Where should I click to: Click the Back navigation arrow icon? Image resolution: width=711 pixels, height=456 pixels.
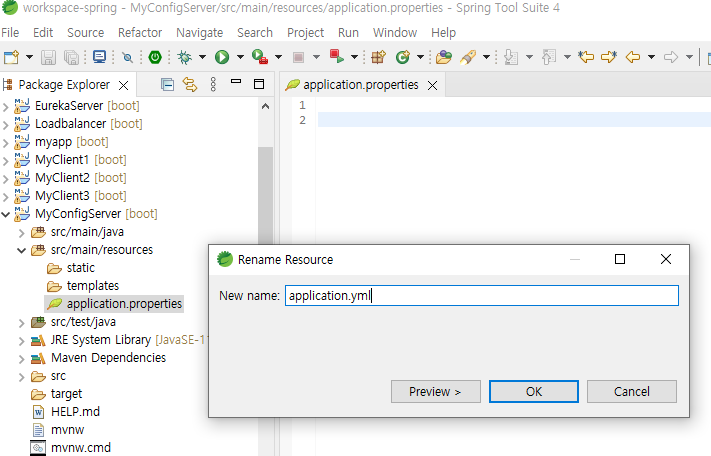coord(633,57)
